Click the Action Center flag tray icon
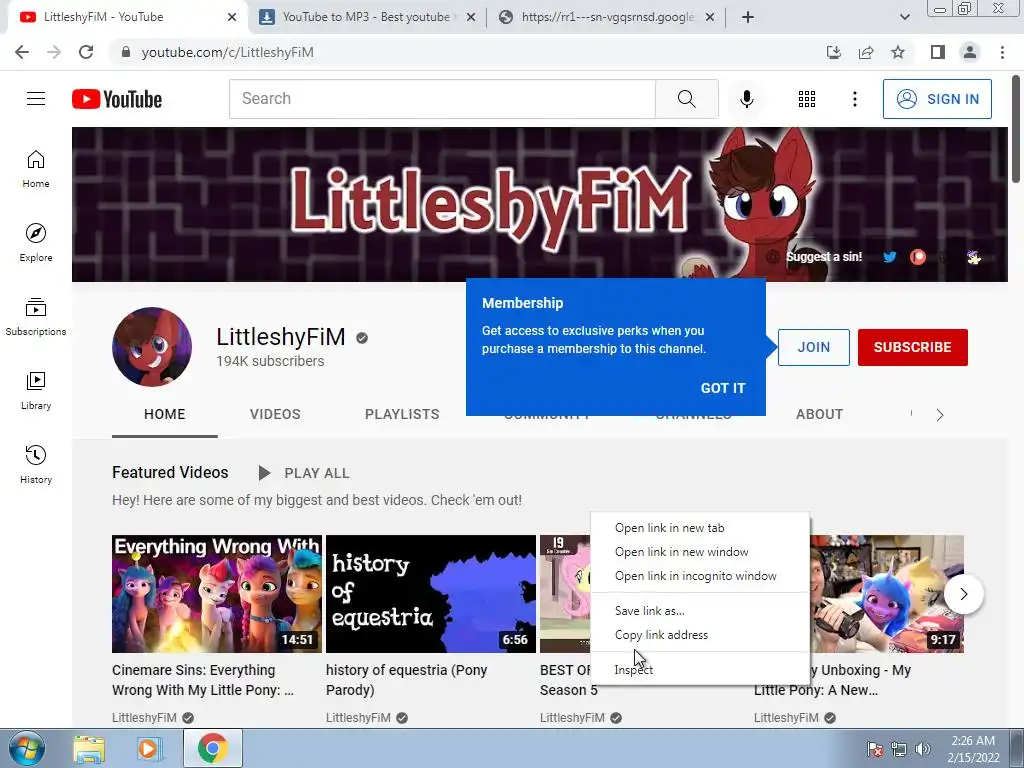This screenshot has height=768, width=1024. [x=874, y=749]
